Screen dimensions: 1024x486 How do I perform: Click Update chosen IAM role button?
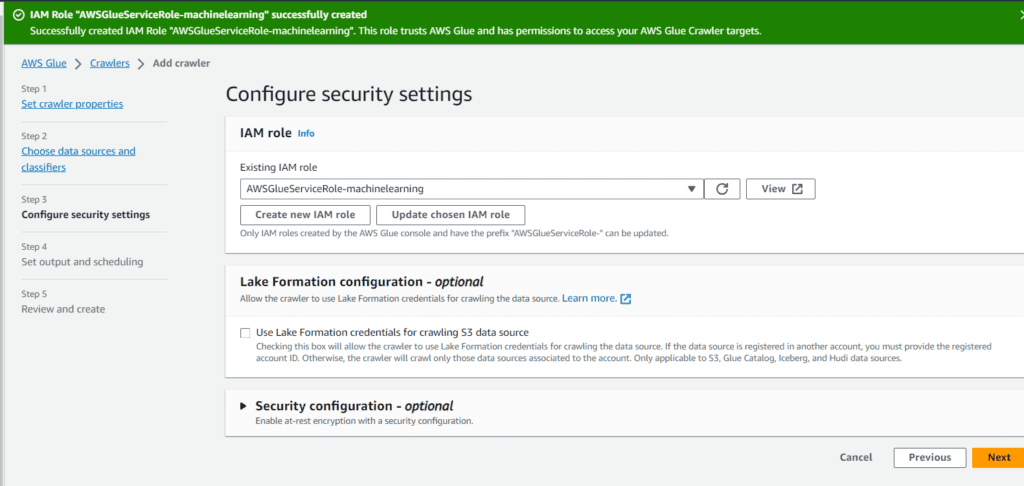click(450, 215)
